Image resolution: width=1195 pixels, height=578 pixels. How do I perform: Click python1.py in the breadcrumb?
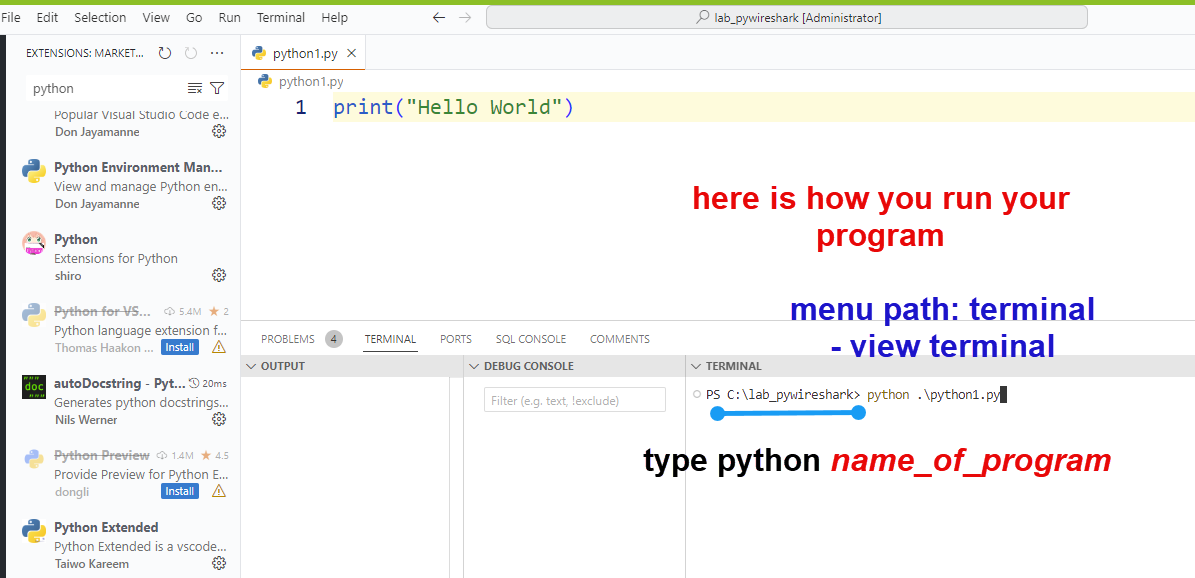click(x=311, y=82)
